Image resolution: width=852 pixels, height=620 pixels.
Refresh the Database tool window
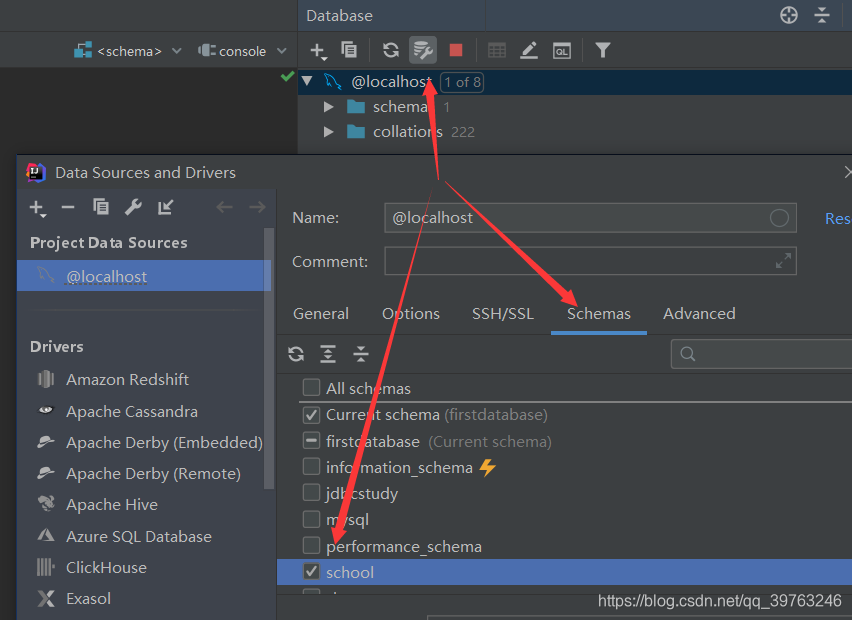point(390,51)
